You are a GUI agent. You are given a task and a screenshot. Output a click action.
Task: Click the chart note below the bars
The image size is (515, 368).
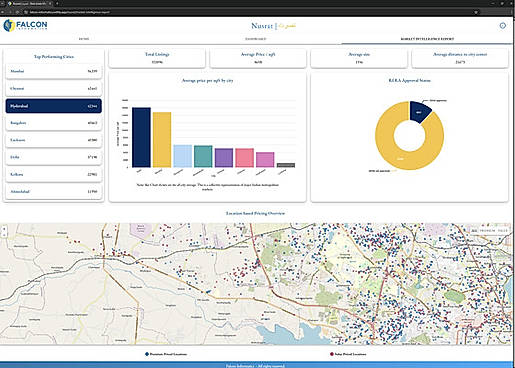point(208,187)
